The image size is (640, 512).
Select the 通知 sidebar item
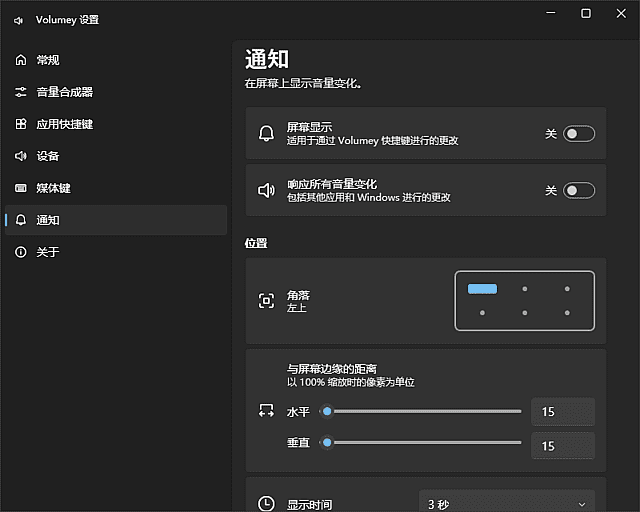[116, 220]
